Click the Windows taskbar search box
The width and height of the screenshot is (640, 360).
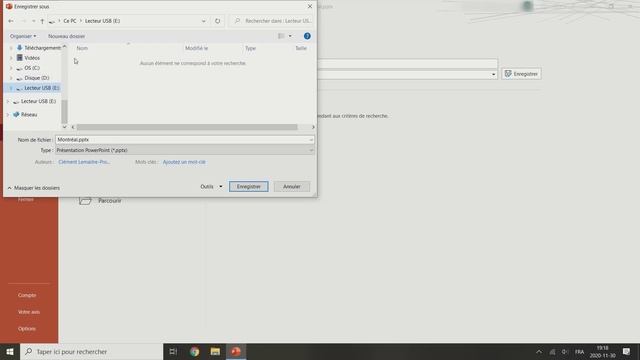(91, 351)
